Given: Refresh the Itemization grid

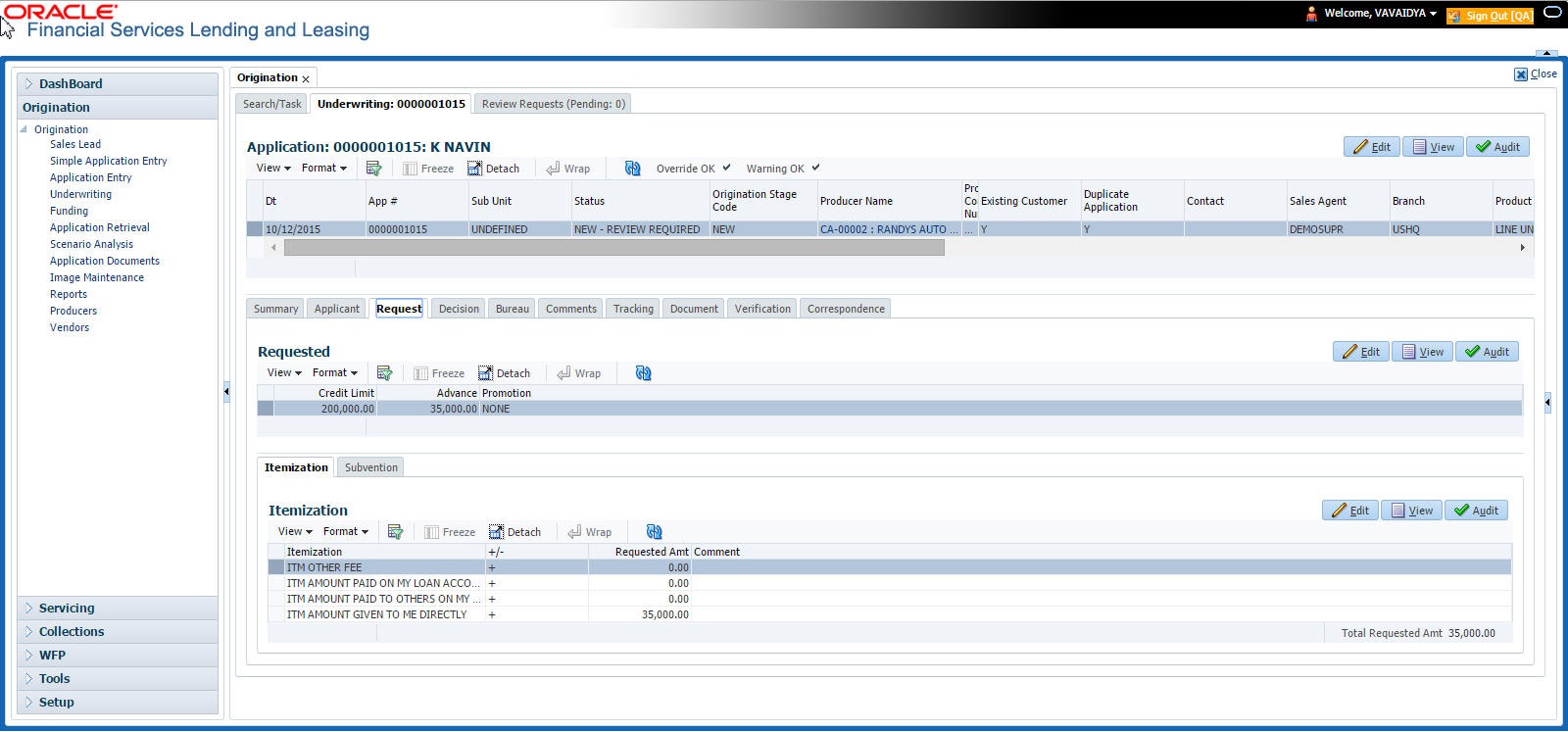Looking at the screenshot, I should pyautogui.click(x=654, y=532).
